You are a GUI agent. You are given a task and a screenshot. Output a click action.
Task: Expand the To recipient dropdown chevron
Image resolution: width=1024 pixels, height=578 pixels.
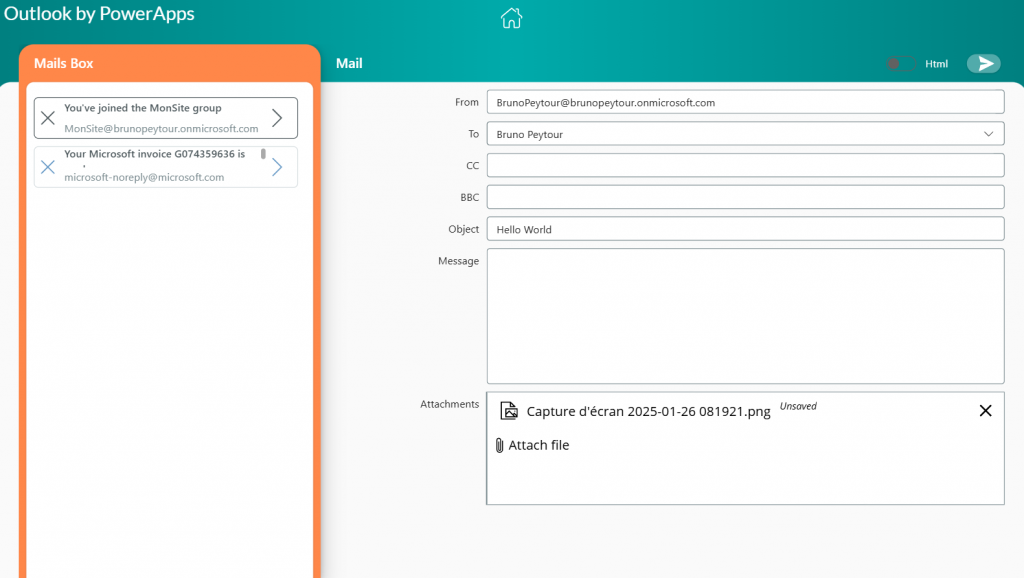pyautogui.click(x=989, y=133)
